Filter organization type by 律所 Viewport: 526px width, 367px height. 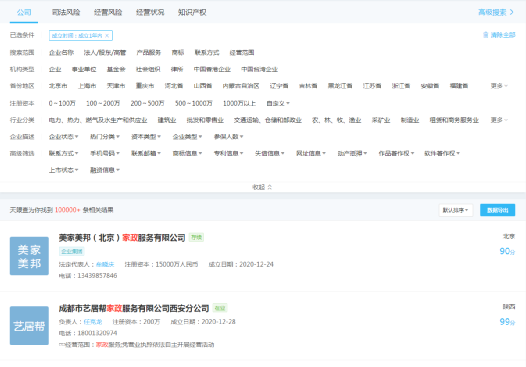(177, 69)
